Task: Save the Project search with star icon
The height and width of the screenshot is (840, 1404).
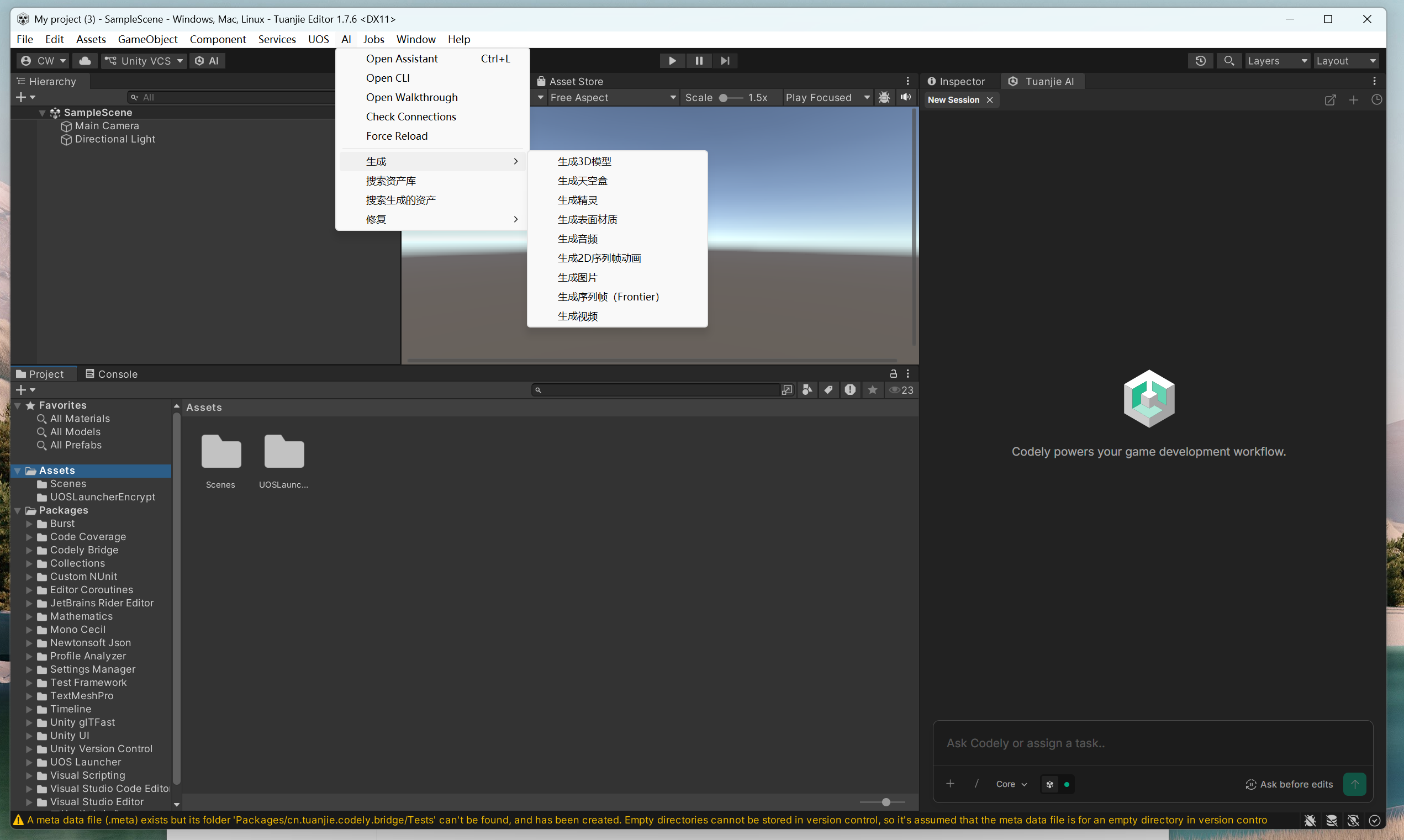Action: 873,390
